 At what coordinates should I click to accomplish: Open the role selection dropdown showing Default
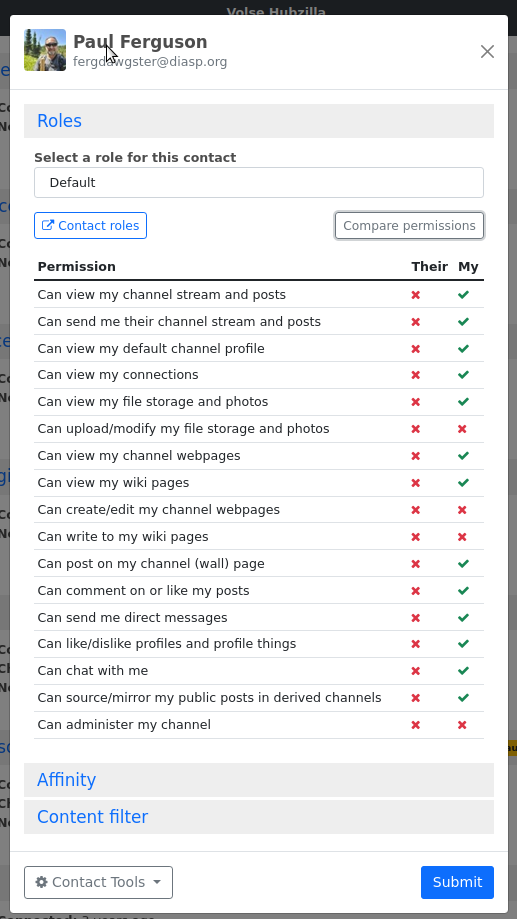(259, 183)
